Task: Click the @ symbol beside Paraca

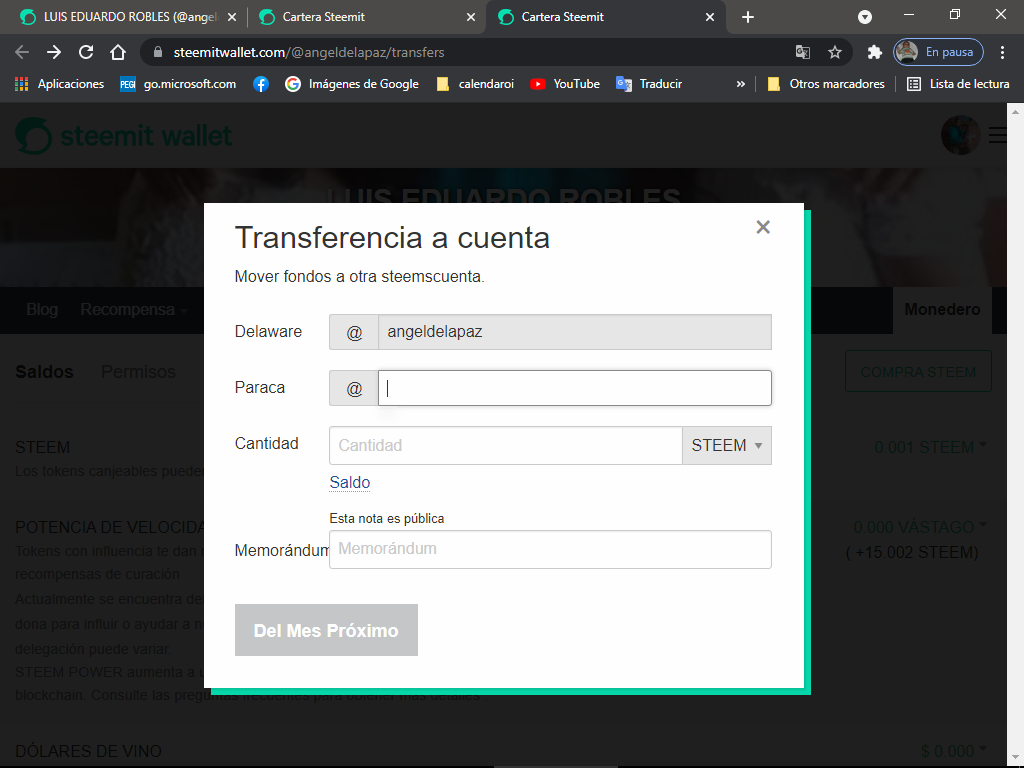Action: [x=354, y=388]
